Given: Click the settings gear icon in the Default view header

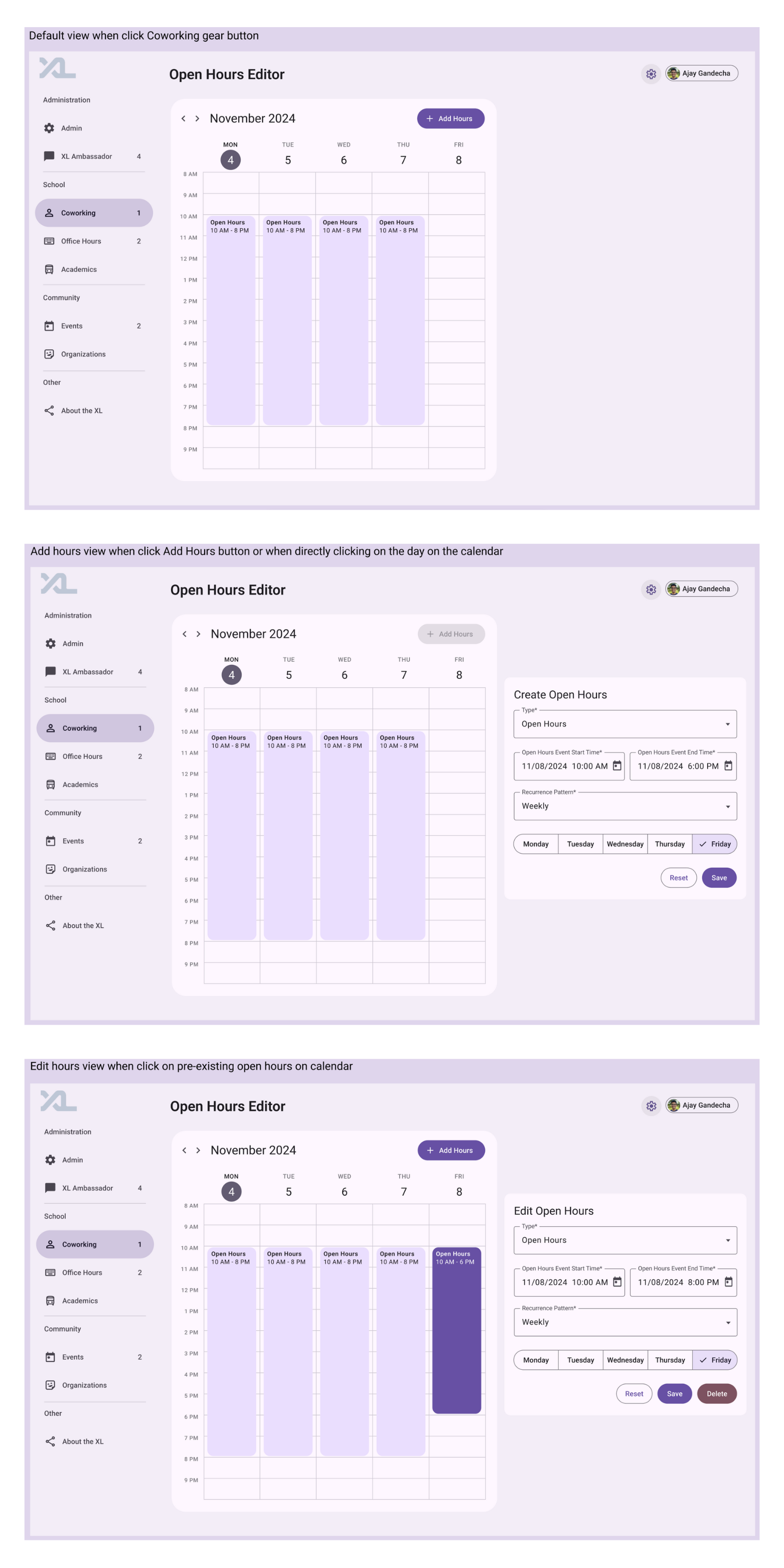Looking at the screenshot, I should tap(651, 74).
